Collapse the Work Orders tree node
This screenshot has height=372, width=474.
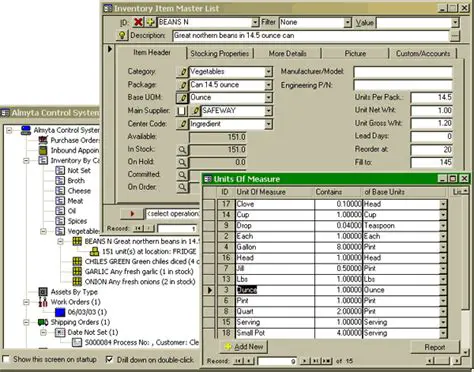tap(26, 302)
